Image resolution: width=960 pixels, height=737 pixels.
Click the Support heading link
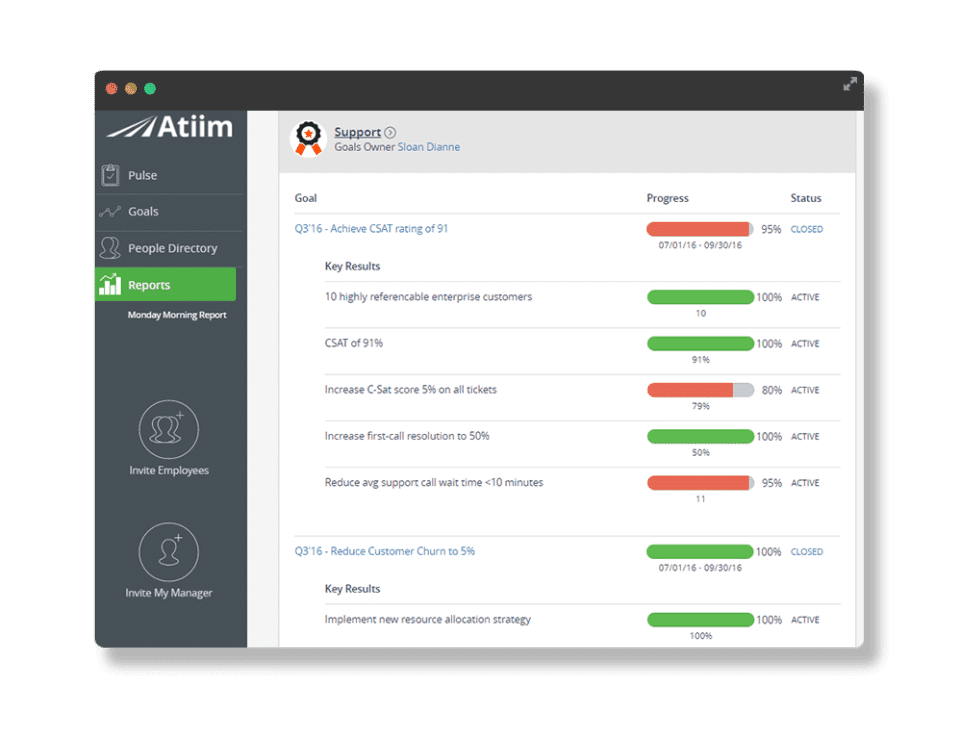click(x=358, y=132)
